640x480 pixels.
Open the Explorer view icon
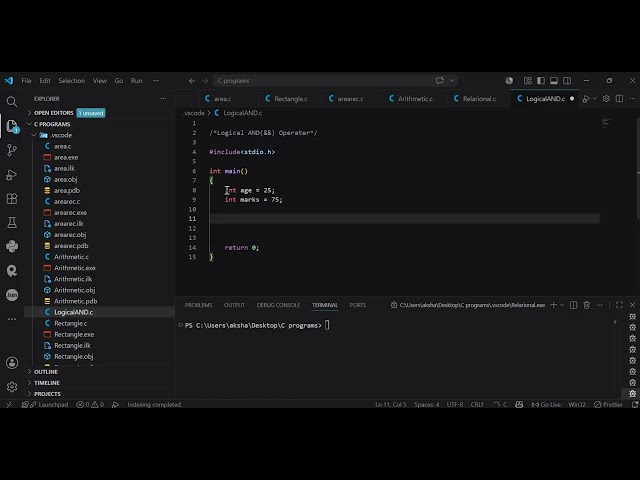coord(12,126)
